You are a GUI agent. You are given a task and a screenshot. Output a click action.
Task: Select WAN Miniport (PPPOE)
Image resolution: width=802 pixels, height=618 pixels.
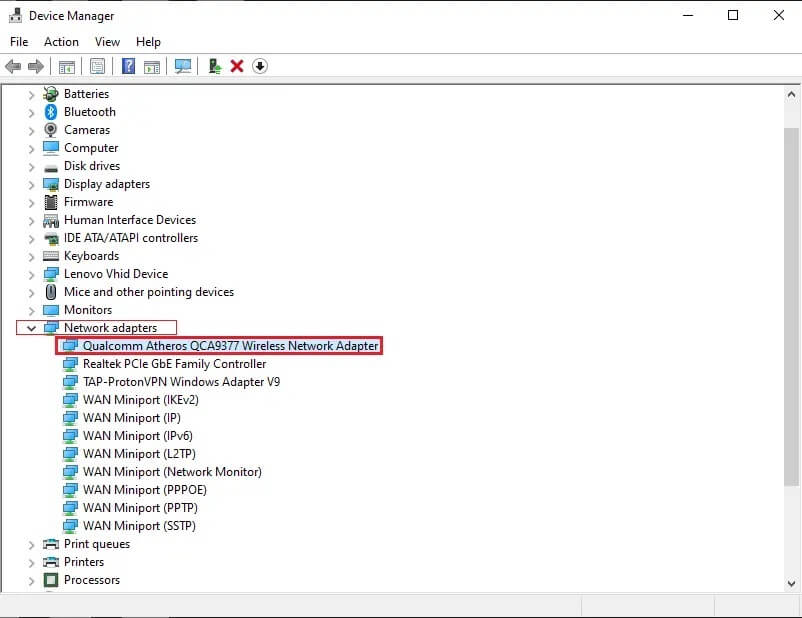click(x=145, y=490)
